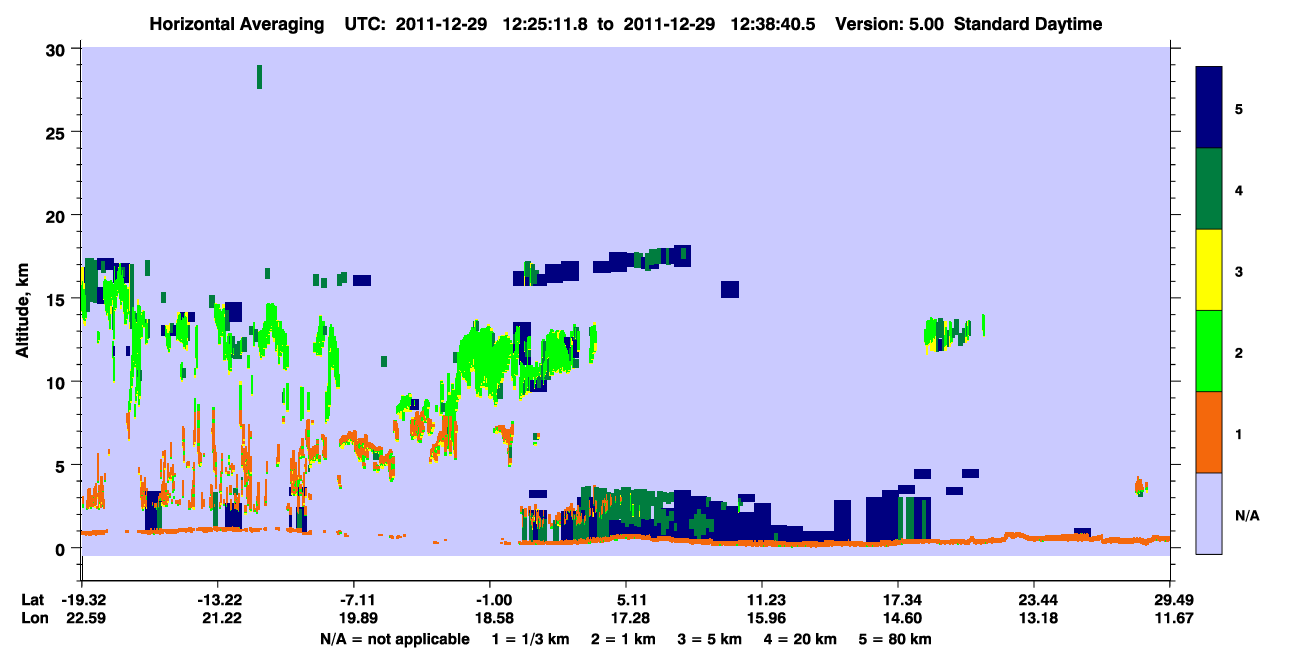Click the bright green level 2 color swatch
1300x667 pixels.
(1210, 351)
